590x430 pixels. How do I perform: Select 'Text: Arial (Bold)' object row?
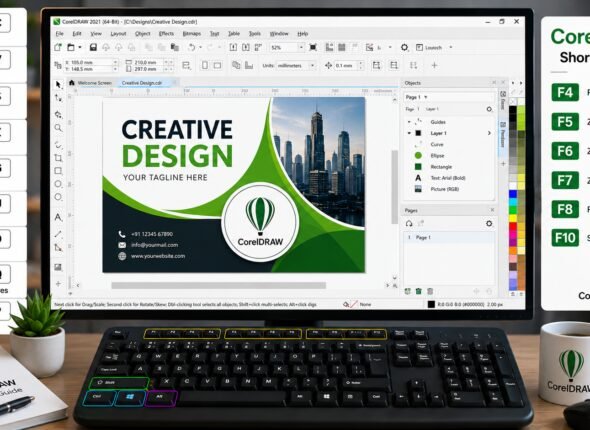click(x=450, y=178)
